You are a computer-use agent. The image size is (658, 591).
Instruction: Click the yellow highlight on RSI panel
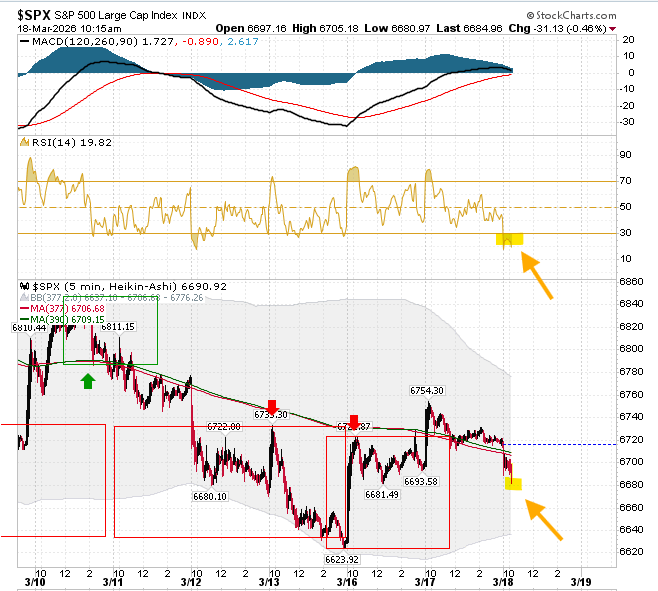[x=509, y=239]
